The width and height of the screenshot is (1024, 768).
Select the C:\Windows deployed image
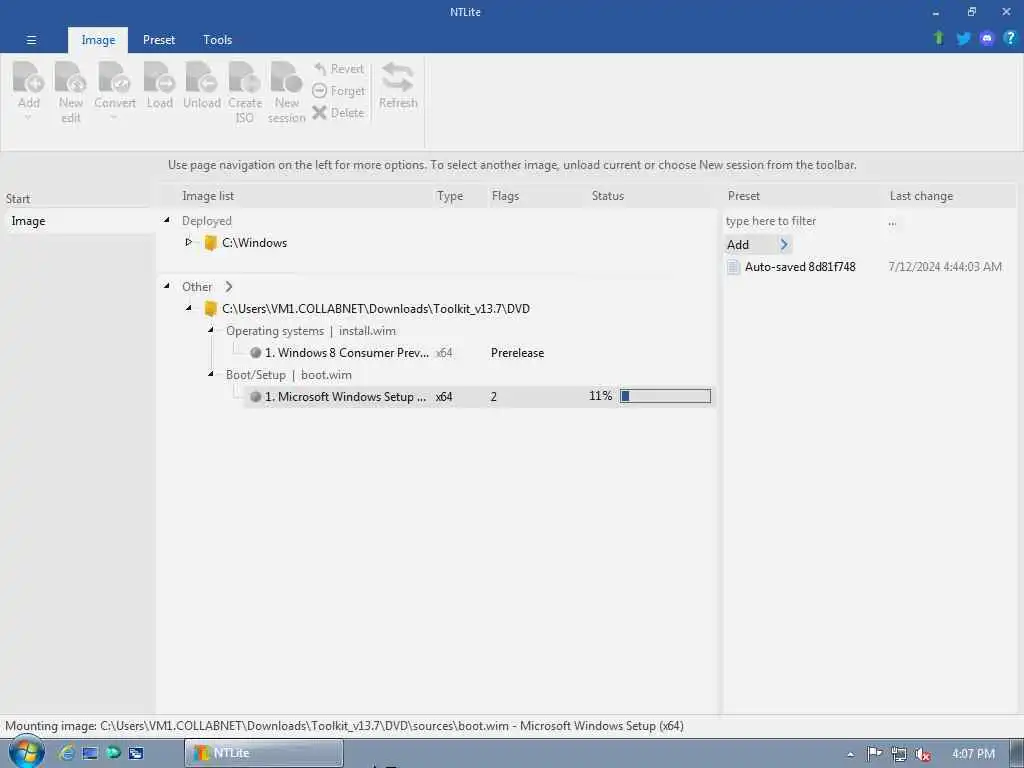[254, 243]
